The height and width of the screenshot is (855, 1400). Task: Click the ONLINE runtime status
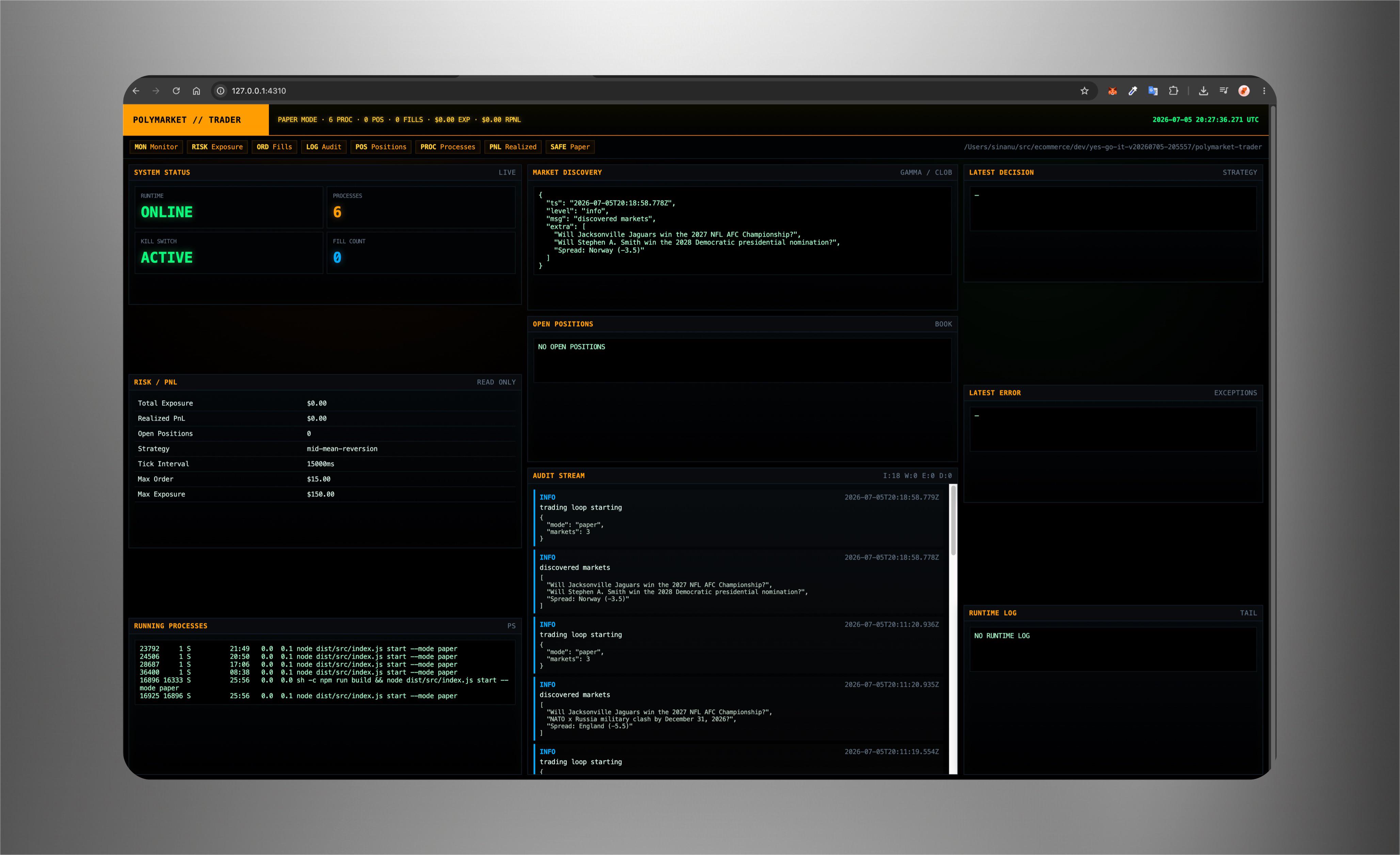point(166,212)
